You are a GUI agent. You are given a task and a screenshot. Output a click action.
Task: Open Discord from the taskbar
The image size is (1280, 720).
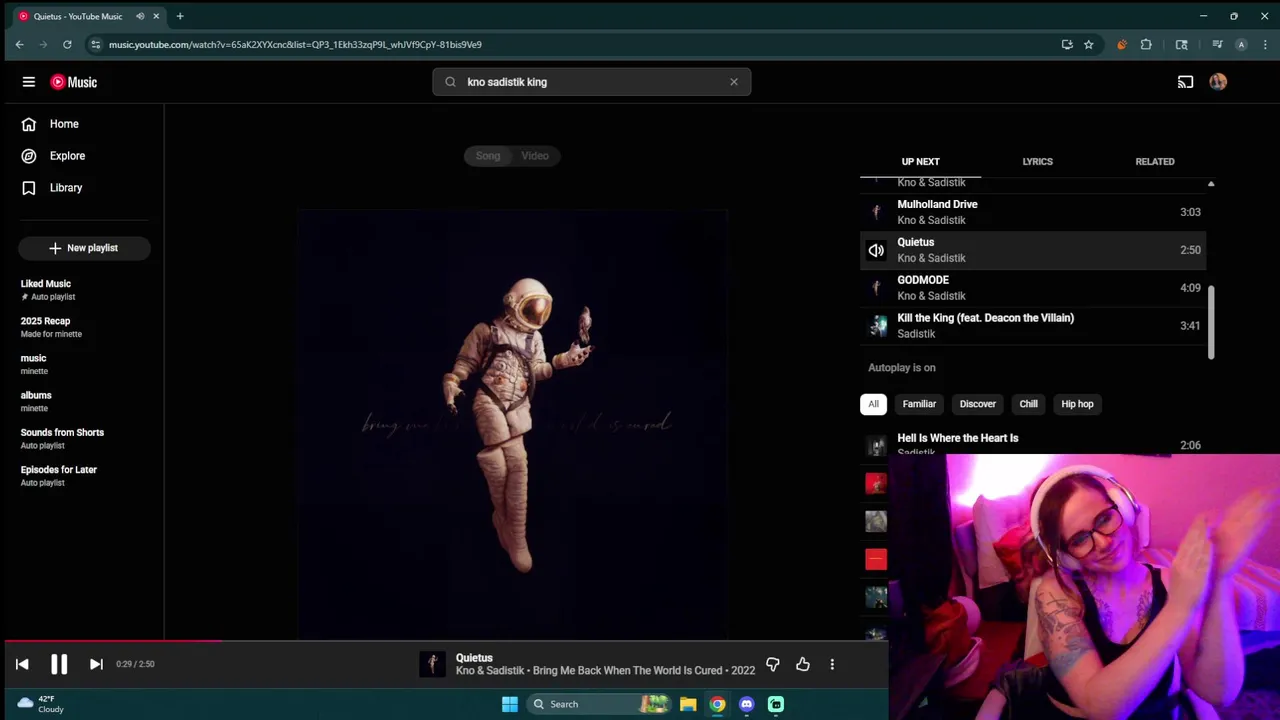click(x=746, y=704)
